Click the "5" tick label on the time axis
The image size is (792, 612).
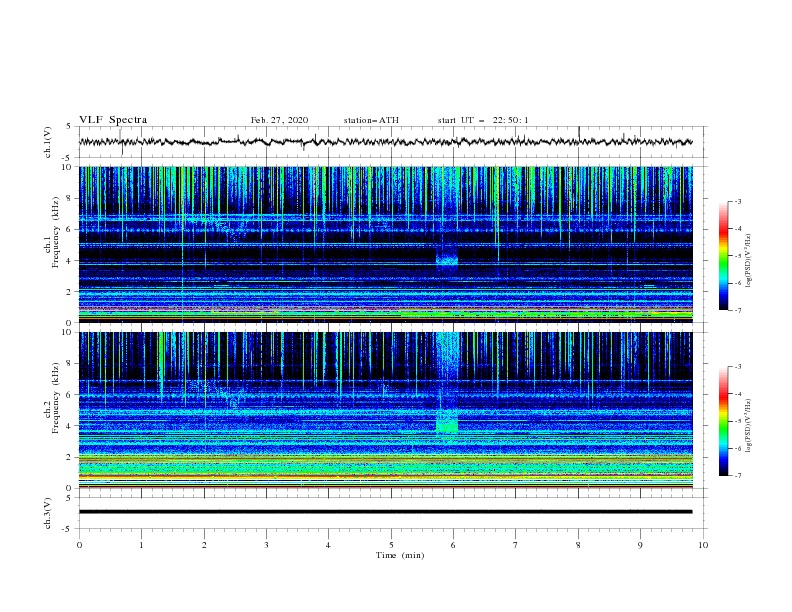point(391,545)
